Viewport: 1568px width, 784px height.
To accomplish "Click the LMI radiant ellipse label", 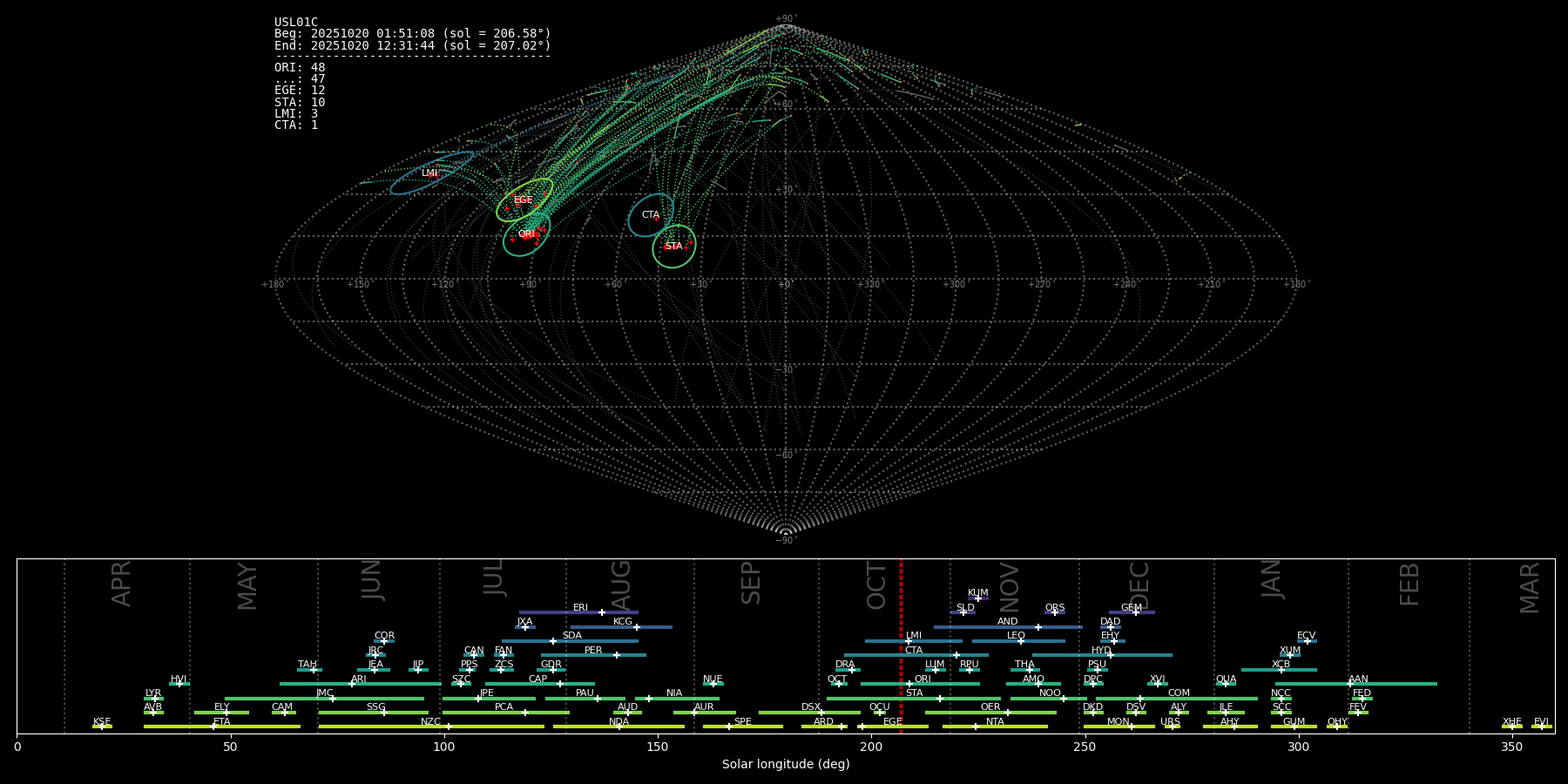I will pos(429,173).
